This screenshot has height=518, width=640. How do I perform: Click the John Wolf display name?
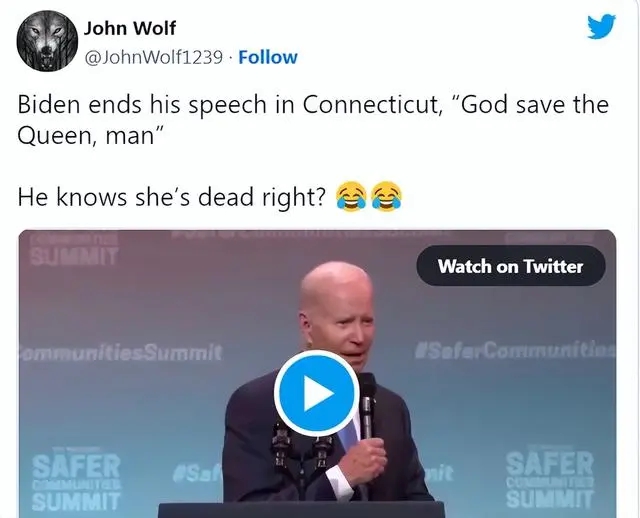click(x=129, y=28)
